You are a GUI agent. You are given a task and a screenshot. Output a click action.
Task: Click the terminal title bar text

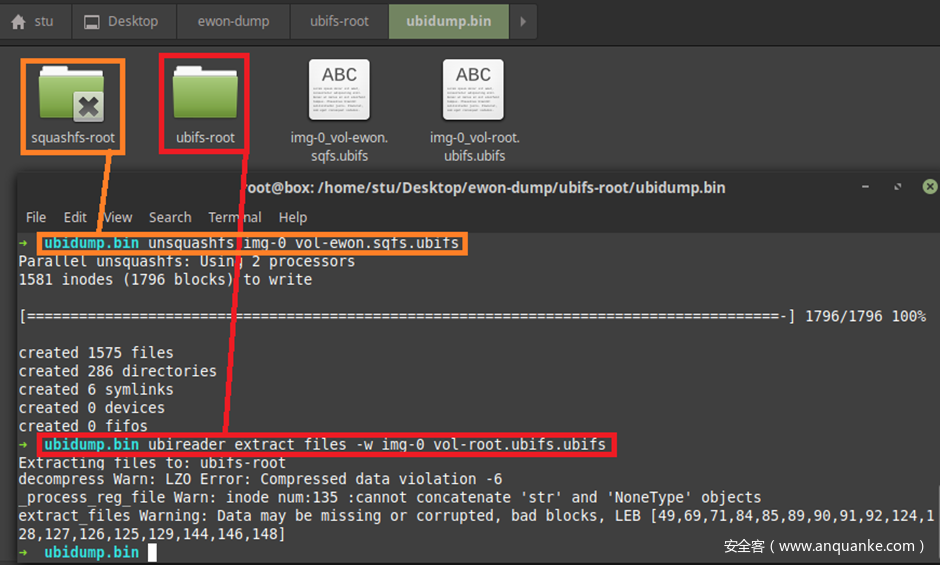click(484, 188)
